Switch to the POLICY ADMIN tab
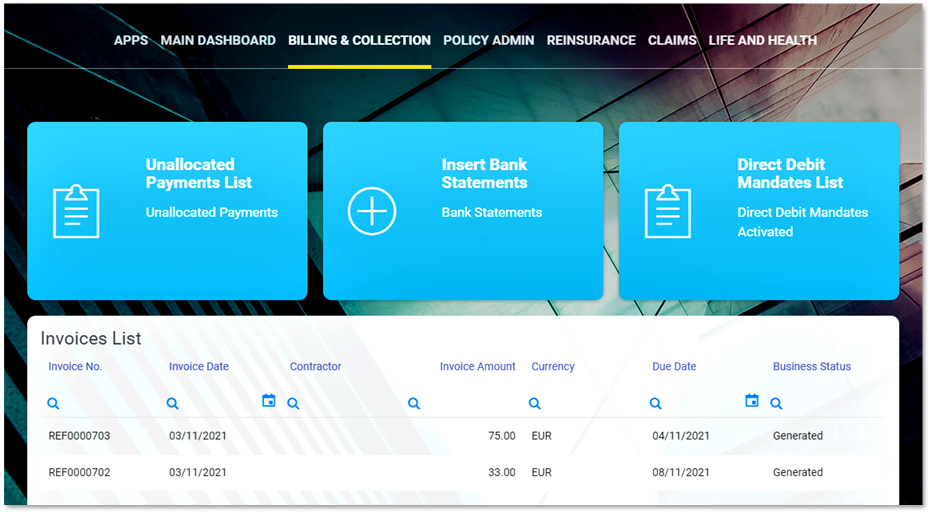Screen dimensions: 934x516 pos(489,41)
